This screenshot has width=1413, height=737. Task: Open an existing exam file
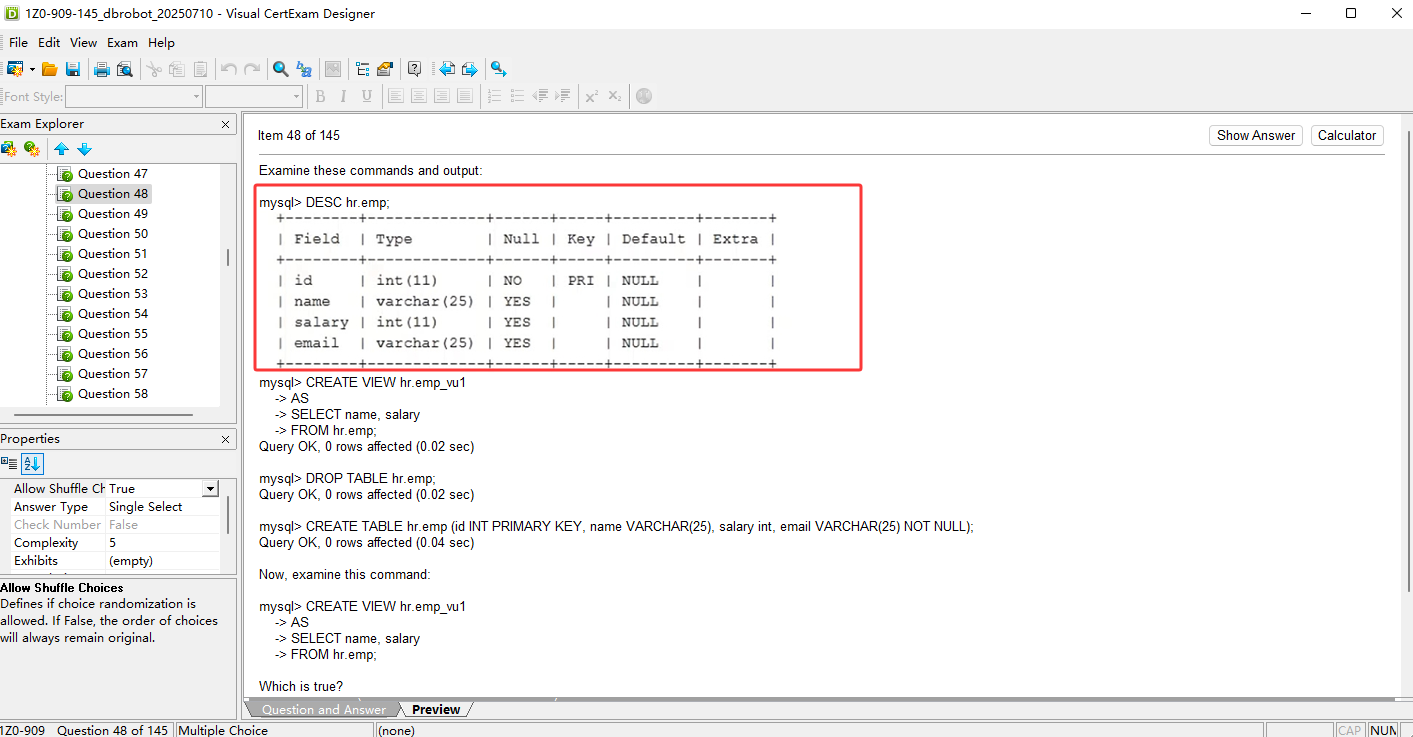49,68
